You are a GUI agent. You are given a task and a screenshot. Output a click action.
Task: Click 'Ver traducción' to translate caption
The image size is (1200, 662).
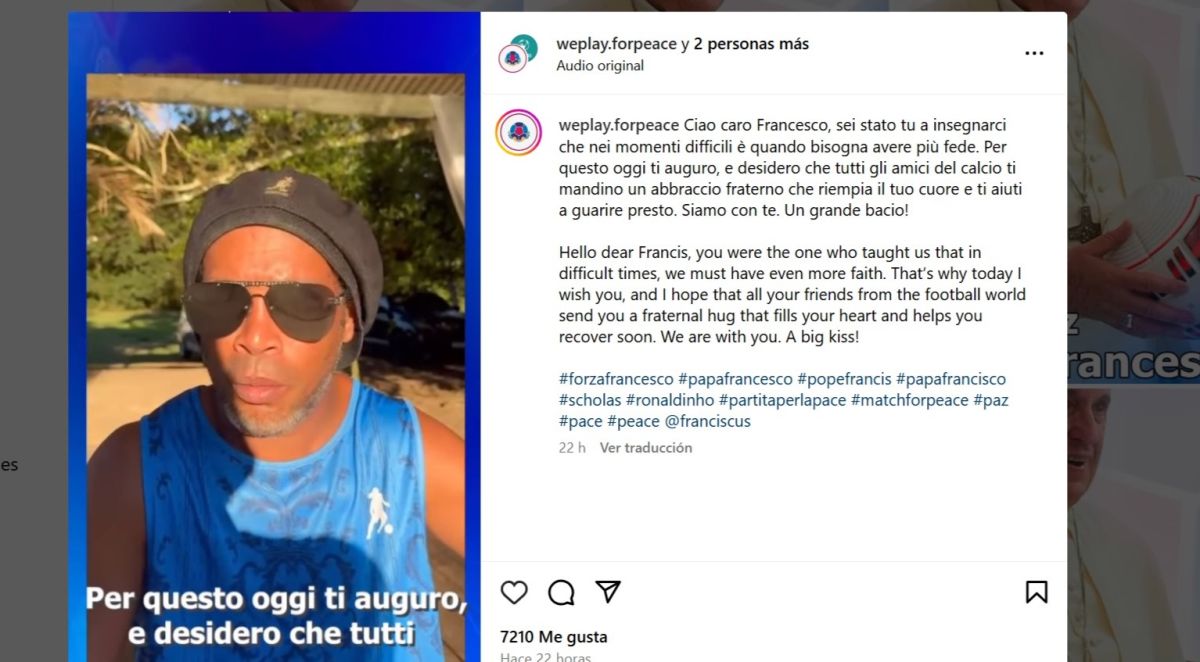(646, 448)
